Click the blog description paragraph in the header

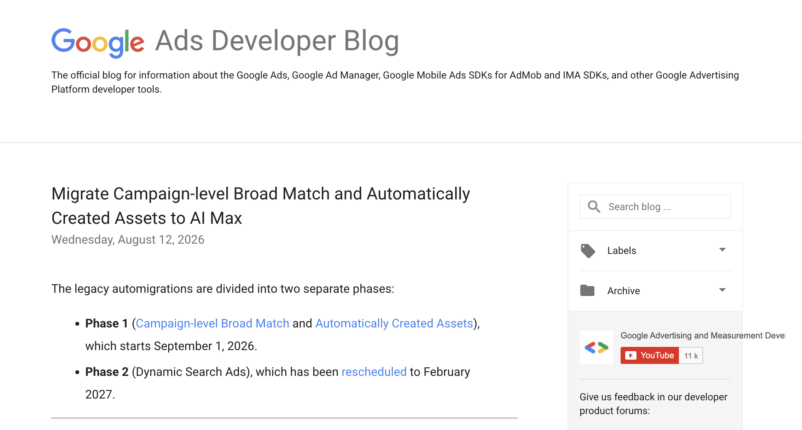395,82
